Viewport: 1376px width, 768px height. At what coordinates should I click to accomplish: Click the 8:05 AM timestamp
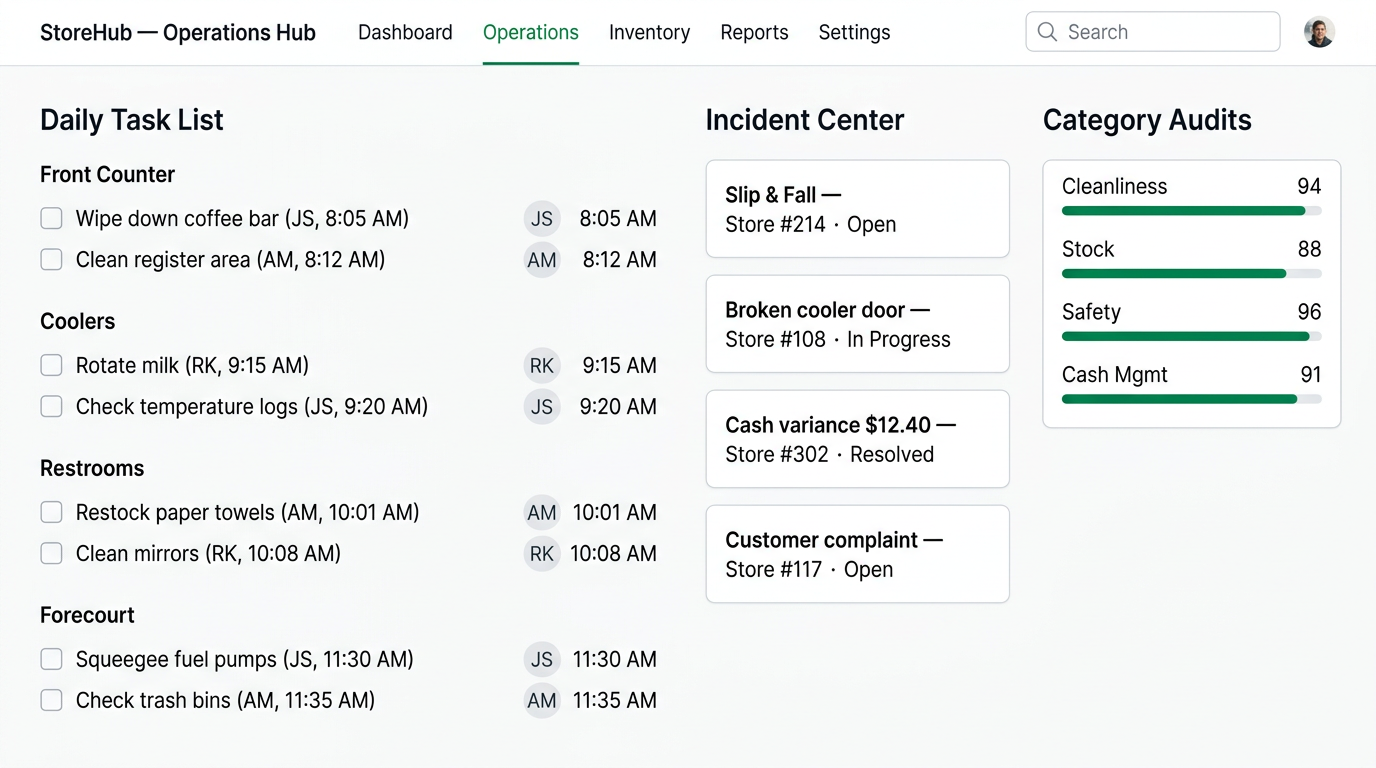pyautogui.click(x=618, y=219)
